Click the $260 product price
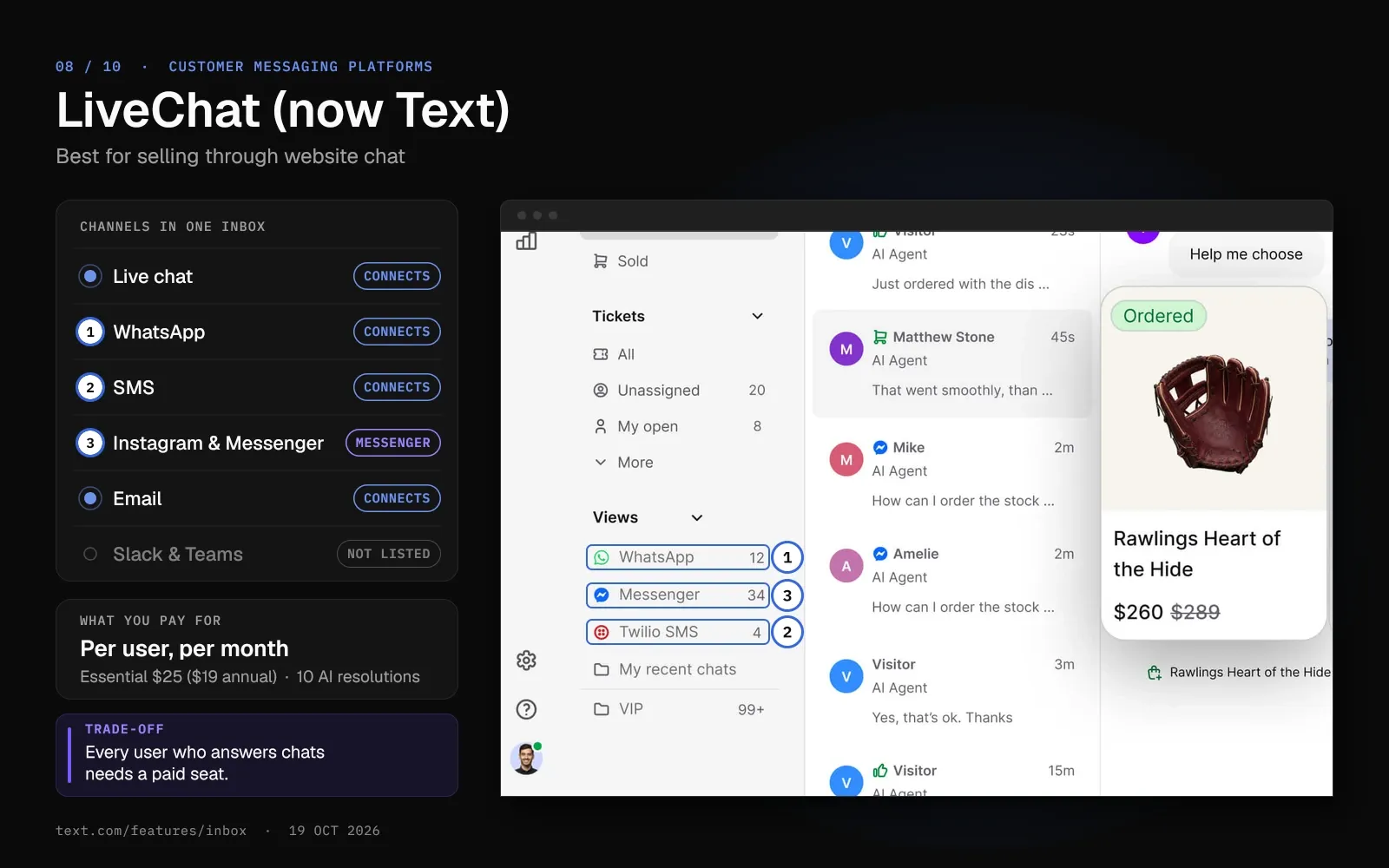 tap(1138, 612)
